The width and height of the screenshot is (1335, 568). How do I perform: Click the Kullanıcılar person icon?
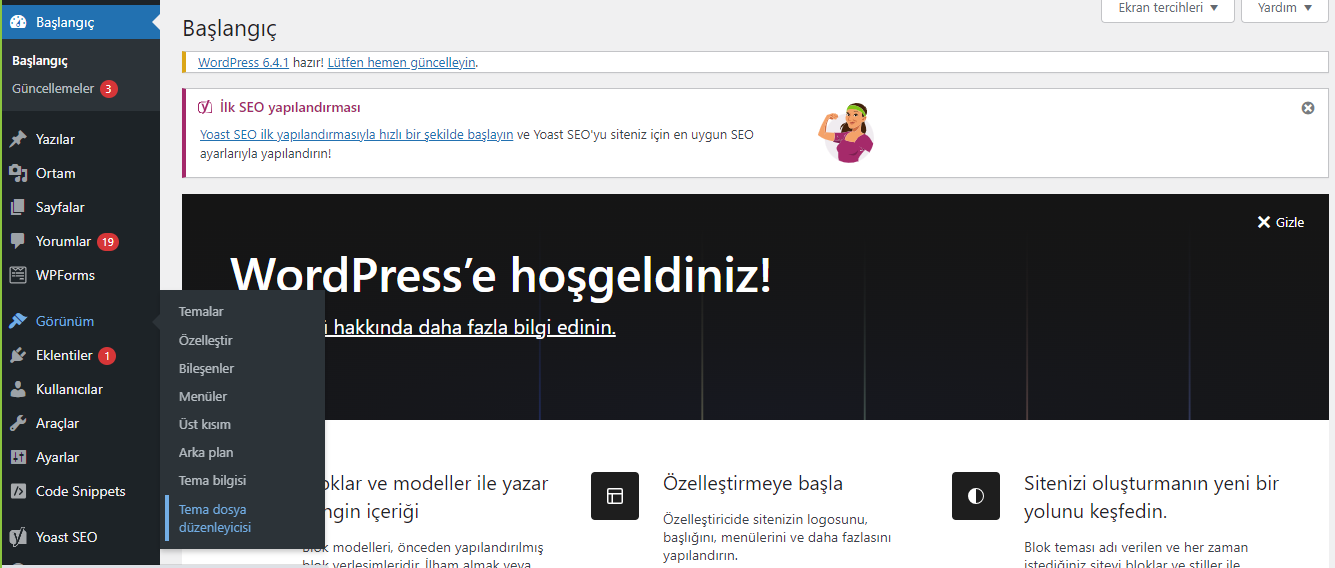click(18, 389)
